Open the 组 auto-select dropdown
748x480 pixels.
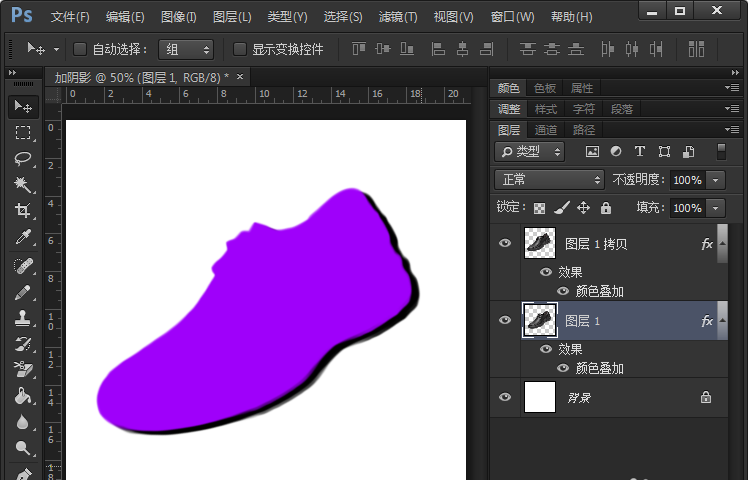(187, 49)
